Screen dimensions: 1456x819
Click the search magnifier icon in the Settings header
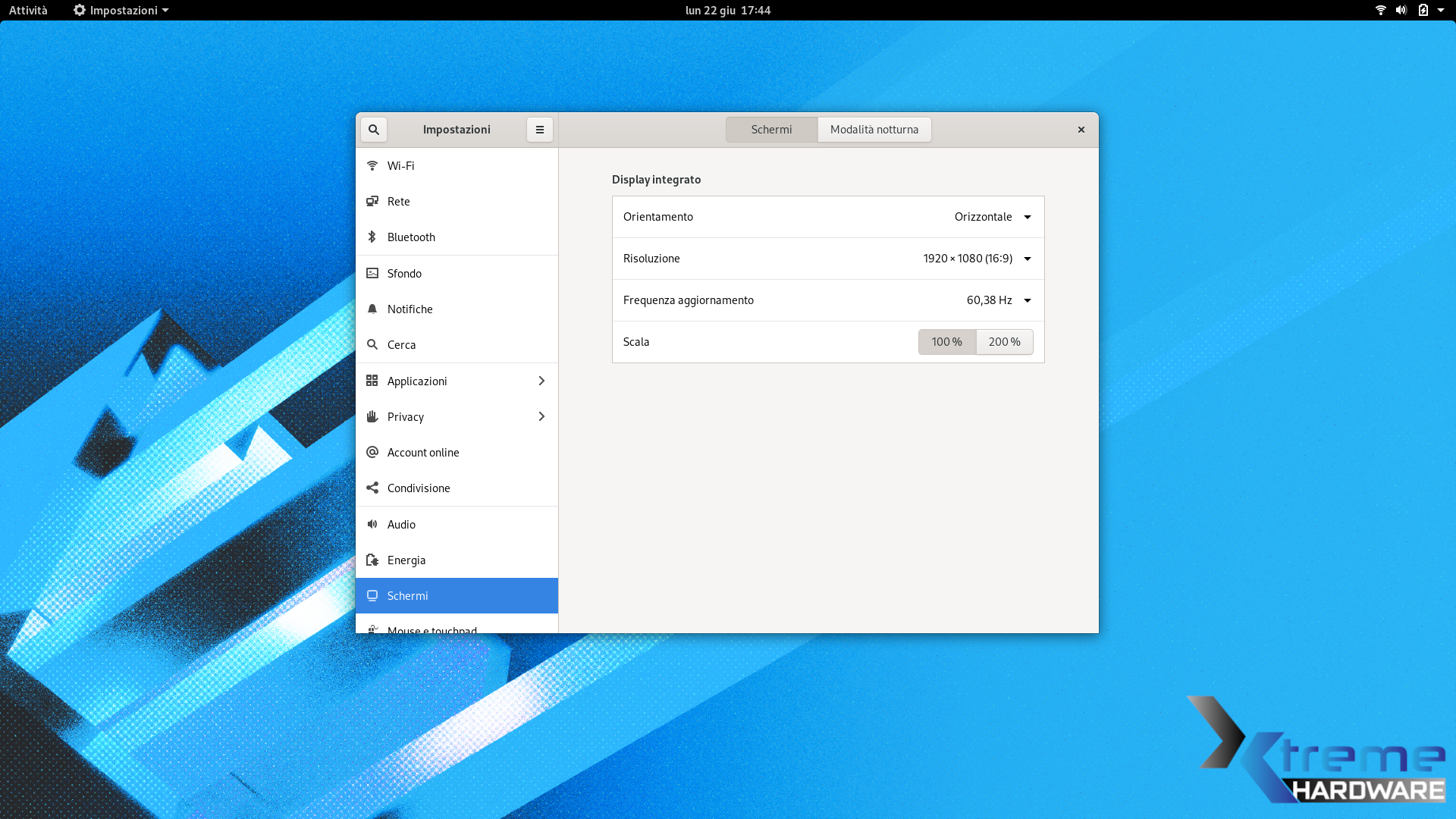(x=374, y=130)
